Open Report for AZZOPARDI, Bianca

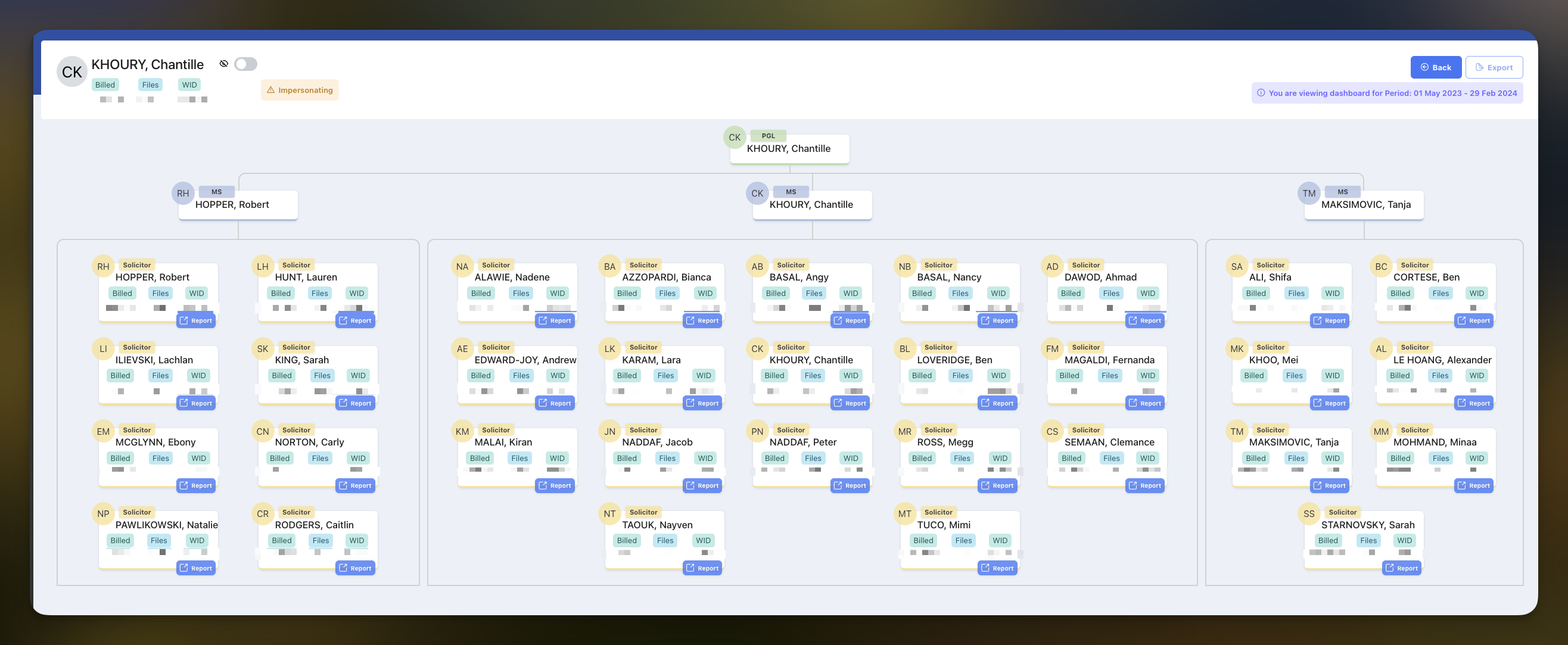tap(702, 320)
